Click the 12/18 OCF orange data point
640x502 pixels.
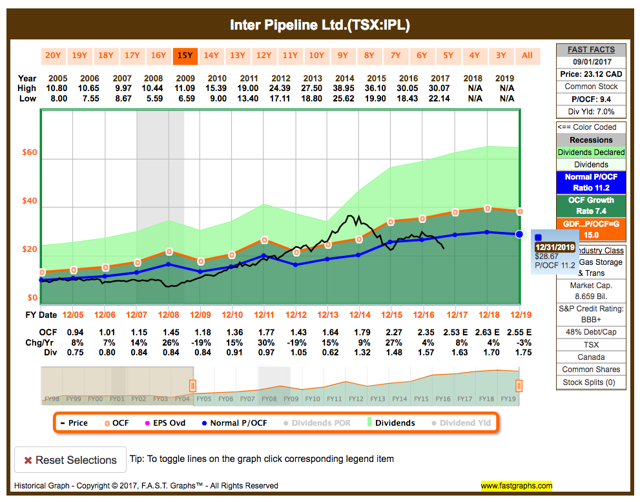[x=487, y=209]
